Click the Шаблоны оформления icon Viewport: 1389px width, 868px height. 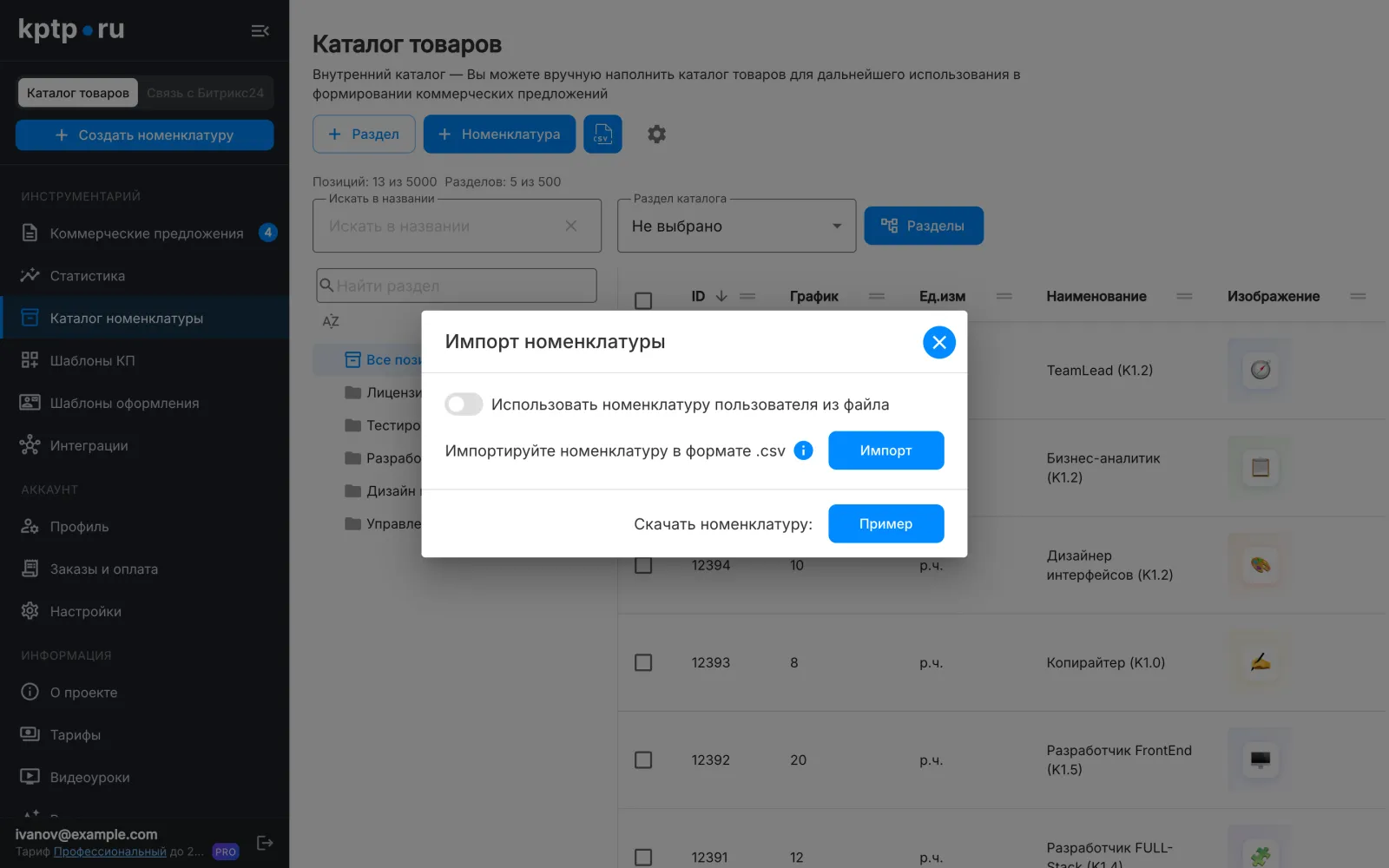pos(30,403)
